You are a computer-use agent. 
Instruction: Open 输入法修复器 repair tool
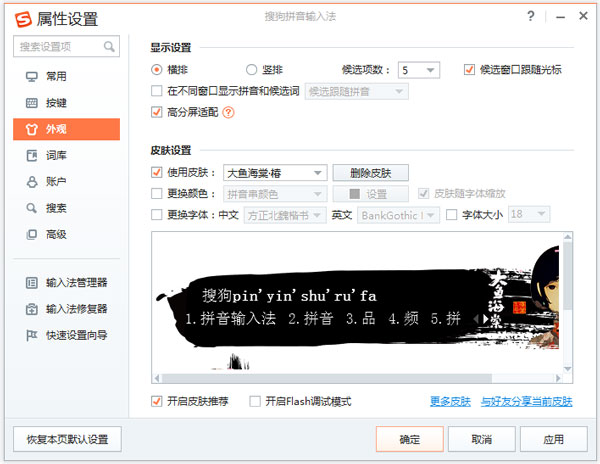point(76,309)
